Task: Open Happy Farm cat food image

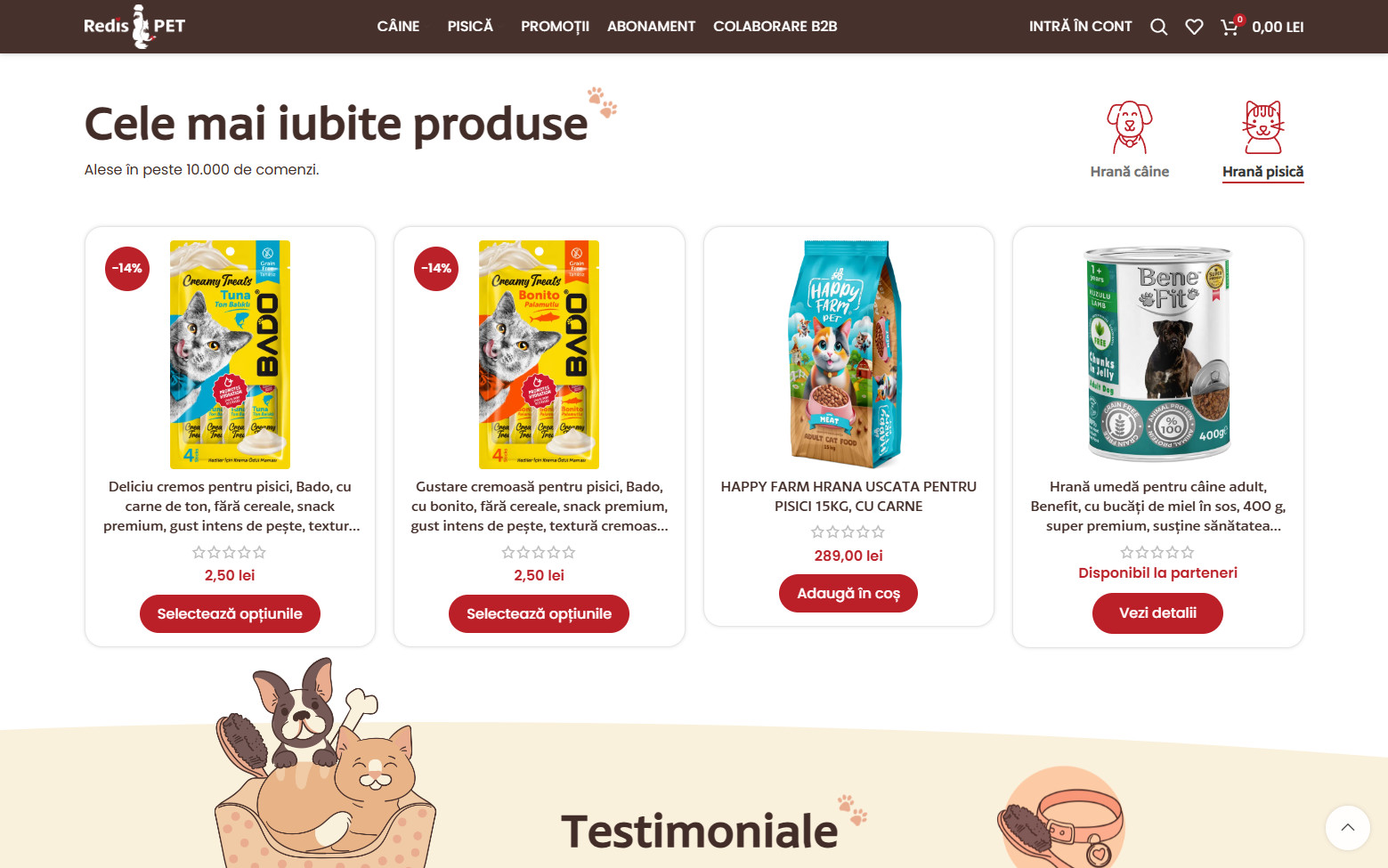Action: [848, 354]
